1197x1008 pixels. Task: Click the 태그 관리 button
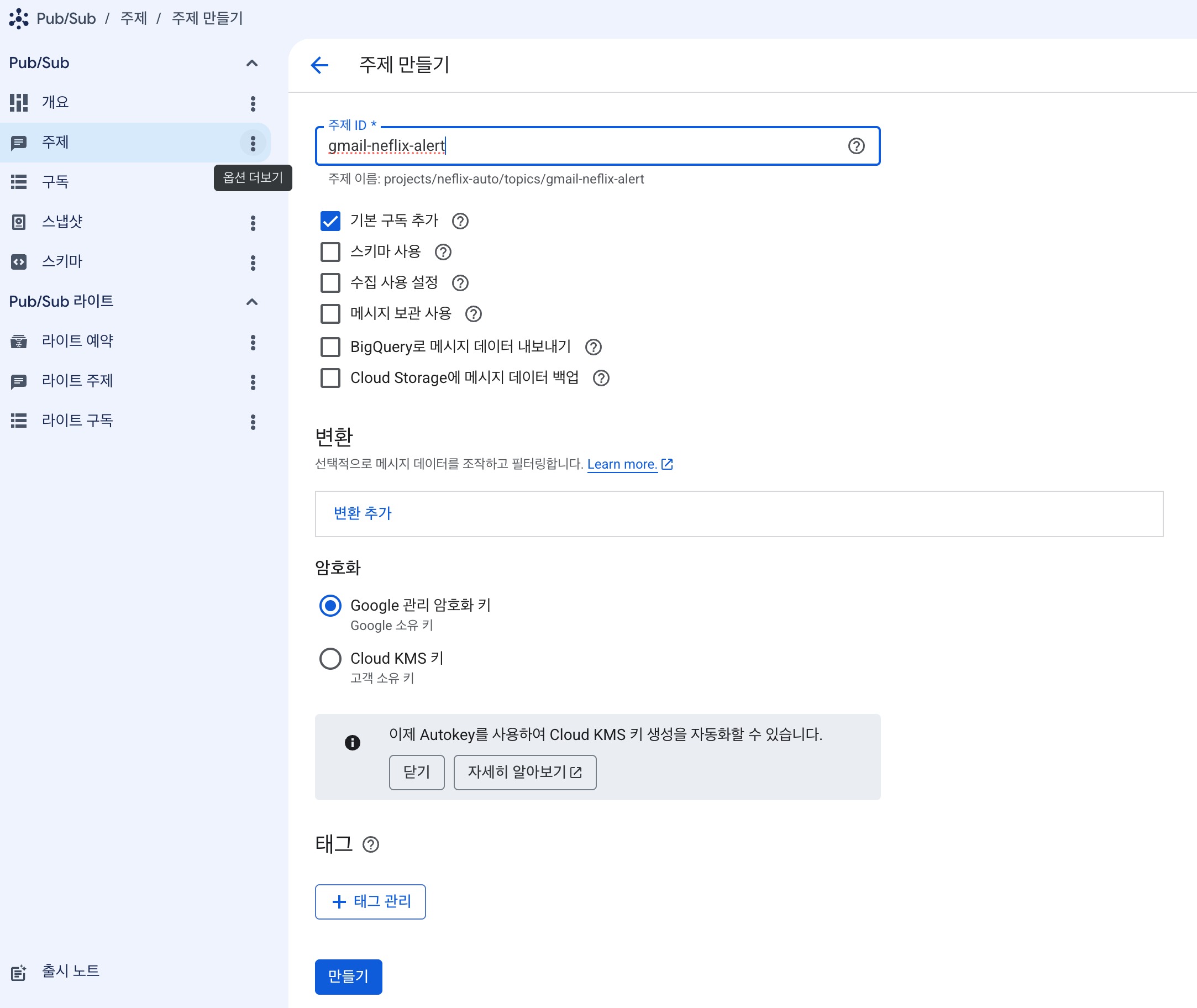(x=370, y=901)
